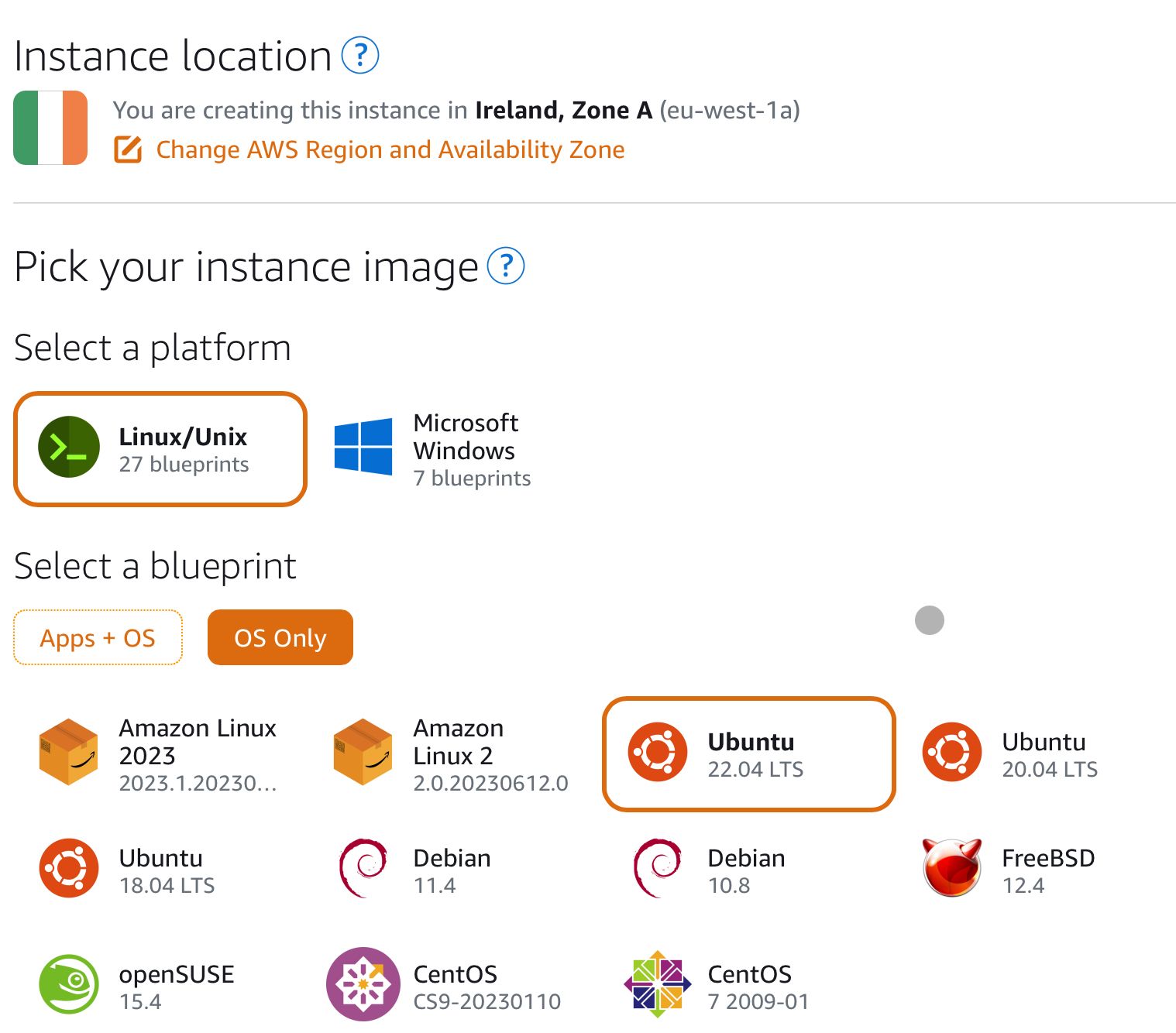Screen dimensions: 1176x1033
Task: Click the Debian 10.8 swirl logo
Action: point(658,868)
